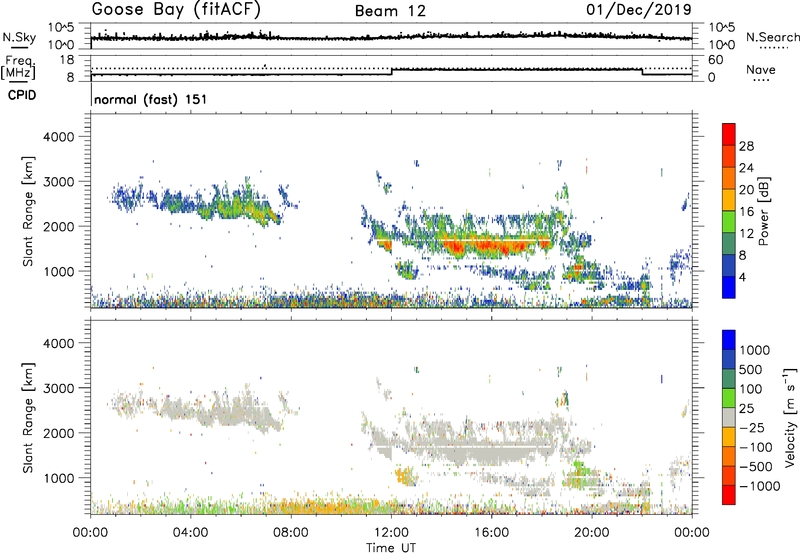This screenshot has height=554, width=800.
Task: Click the "12:00" time tick label
Action: (x=391, y=533)
